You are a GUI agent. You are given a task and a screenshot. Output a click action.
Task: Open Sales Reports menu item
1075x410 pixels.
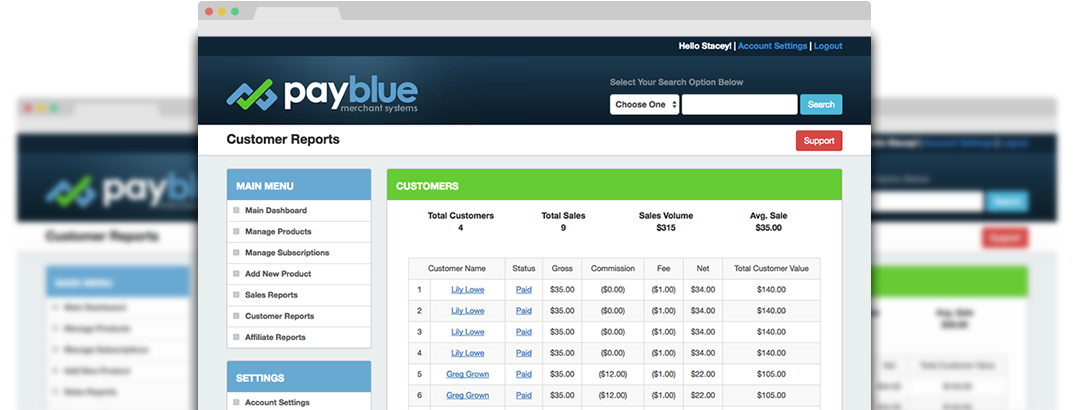tap(271, 296)
